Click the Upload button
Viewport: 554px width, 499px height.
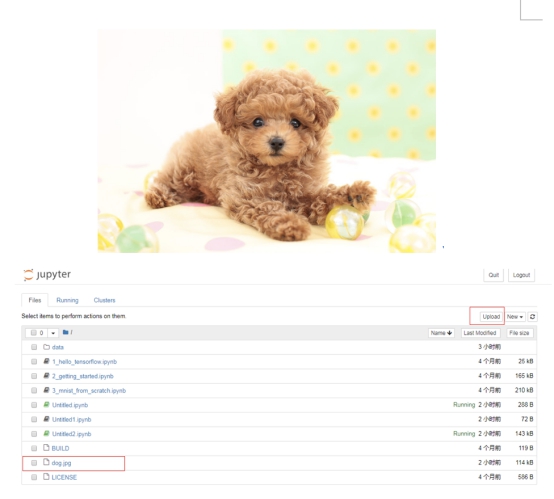491,317
